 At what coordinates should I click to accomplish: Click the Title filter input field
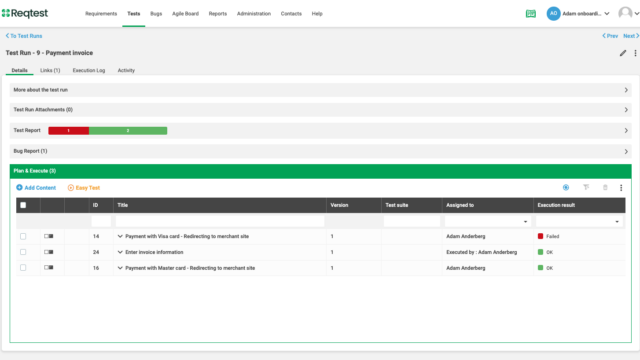[220, 222]
